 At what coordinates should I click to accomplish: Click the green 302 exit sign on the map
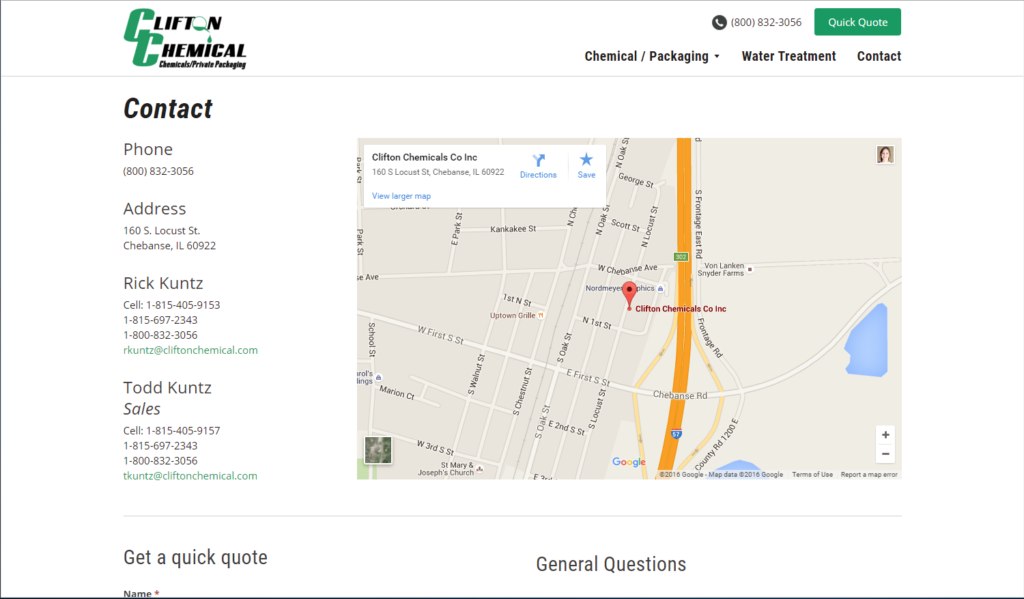[681, 257]
